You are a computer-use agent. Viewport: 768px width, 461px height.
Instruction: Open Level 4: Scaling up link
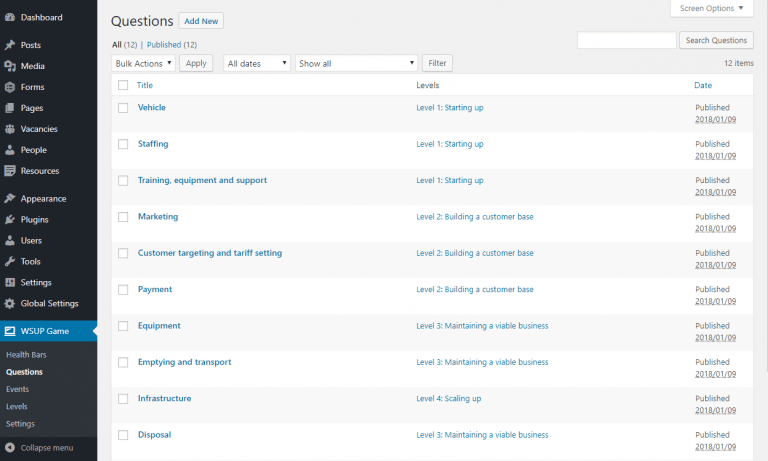tap(449, 398)
